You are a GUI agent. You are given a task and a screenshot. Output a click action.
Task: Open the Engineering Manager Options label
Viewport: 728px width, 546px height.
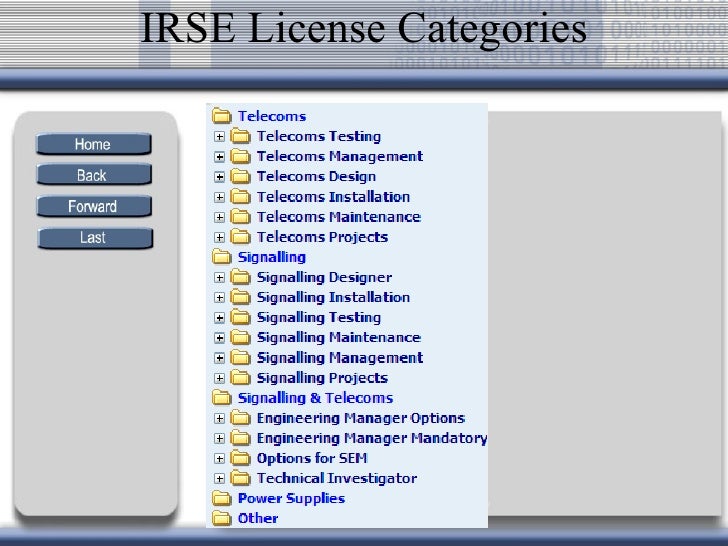point(360,418)
